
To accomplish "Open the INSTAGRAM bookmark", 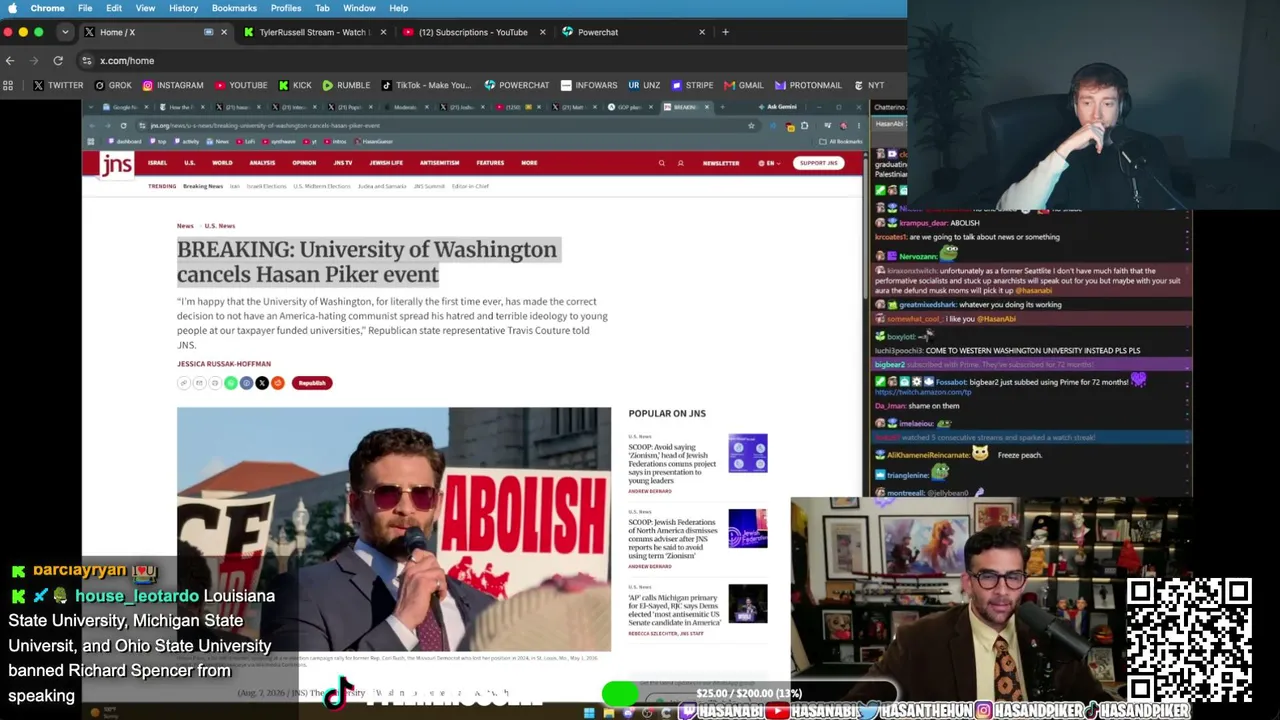I will pyautogui.click(x=172, y=85).
